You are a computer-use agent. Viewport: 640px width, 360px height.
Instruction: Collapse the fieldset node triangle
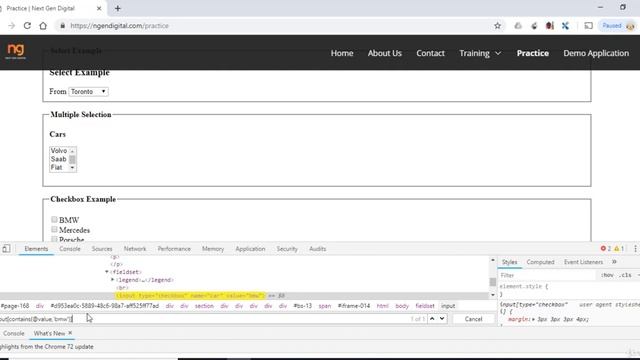click(x=107, y=272)
